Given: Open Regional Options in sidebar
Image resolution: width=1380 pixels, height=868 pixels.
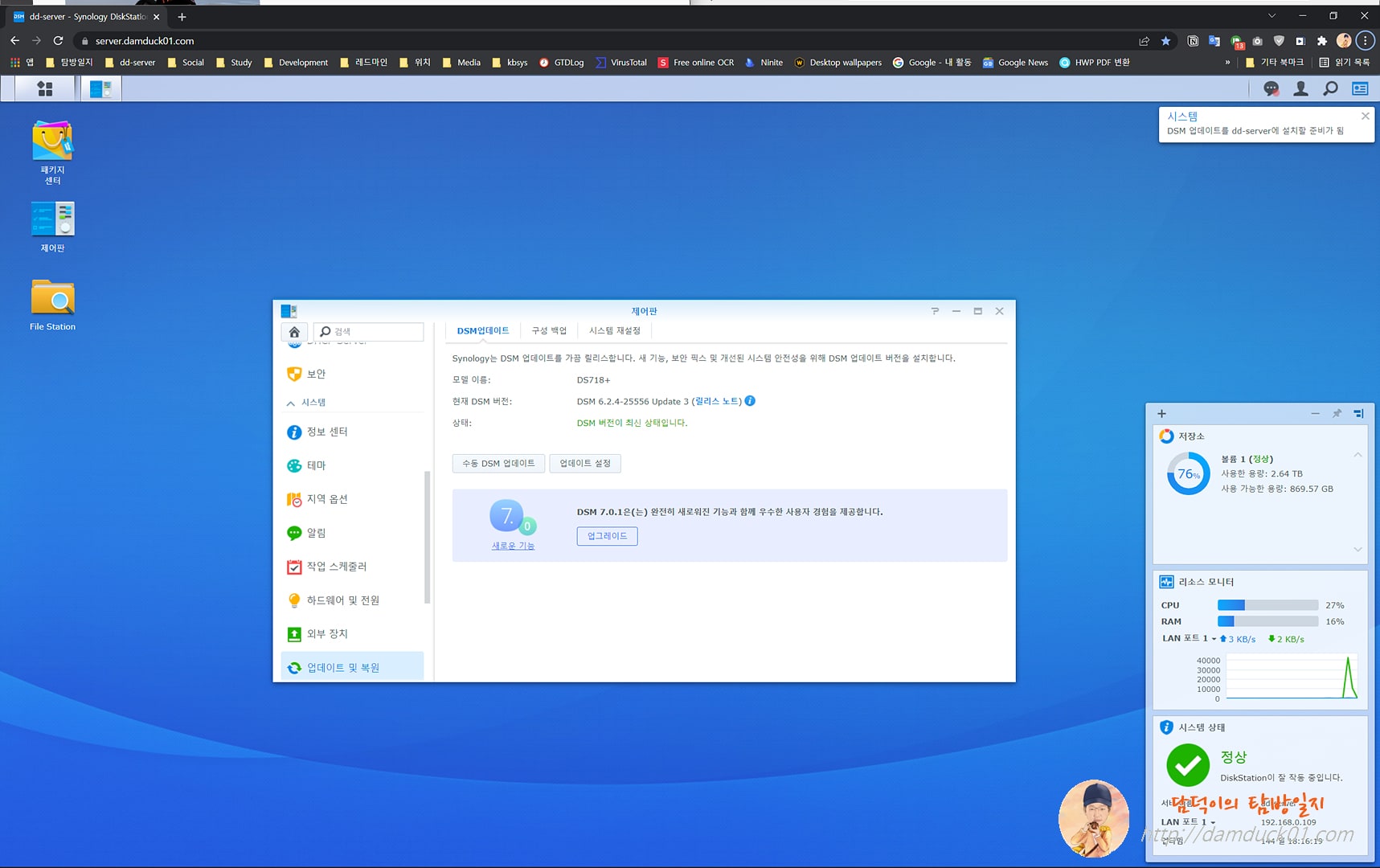Looking at the screenshot, I should point(353,499).
